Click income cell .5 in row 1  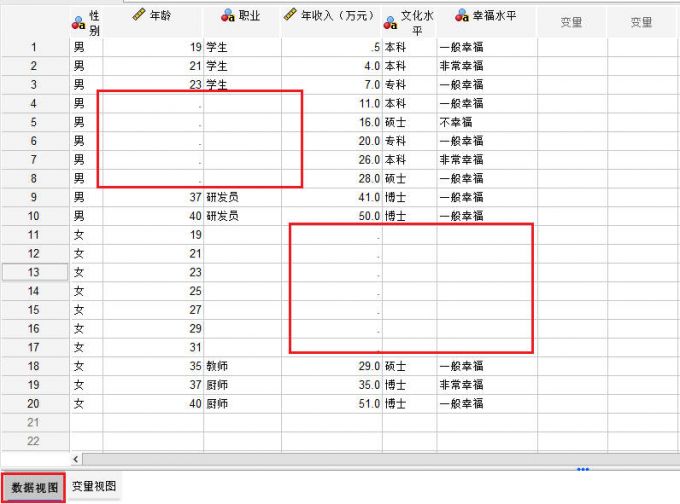pos(332,47)
